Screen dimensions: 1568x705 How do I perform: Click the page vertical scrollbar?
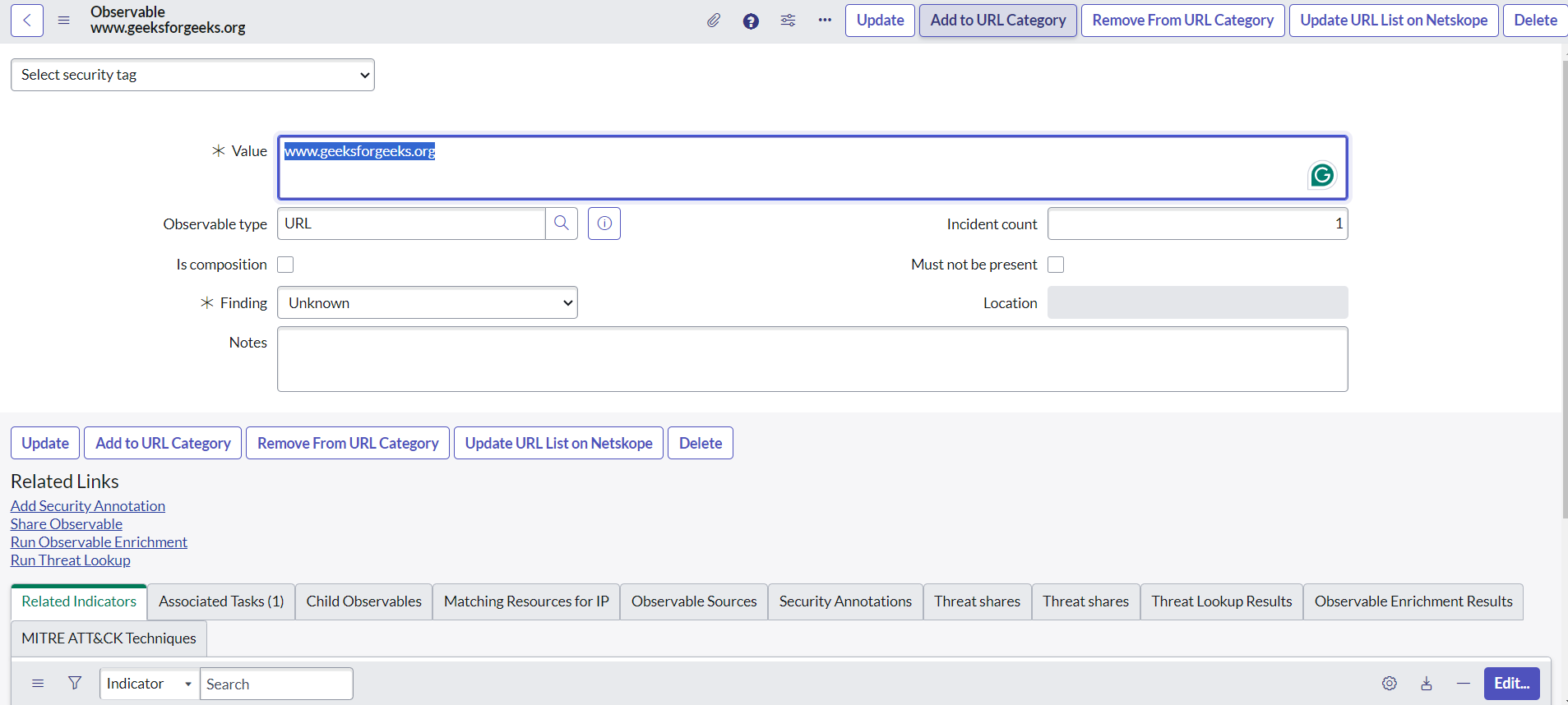1565,288
